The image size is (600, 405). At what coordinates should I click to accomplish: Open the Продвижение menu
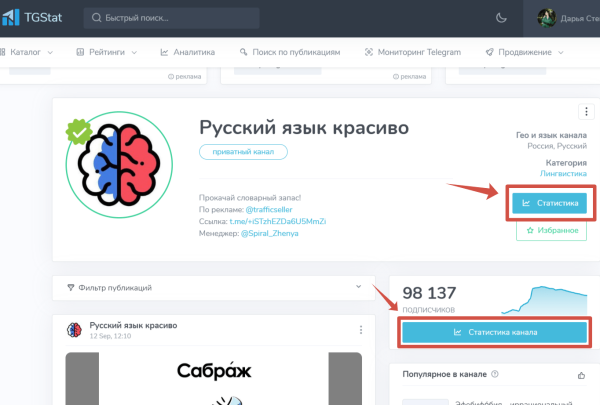coord(524,52)
